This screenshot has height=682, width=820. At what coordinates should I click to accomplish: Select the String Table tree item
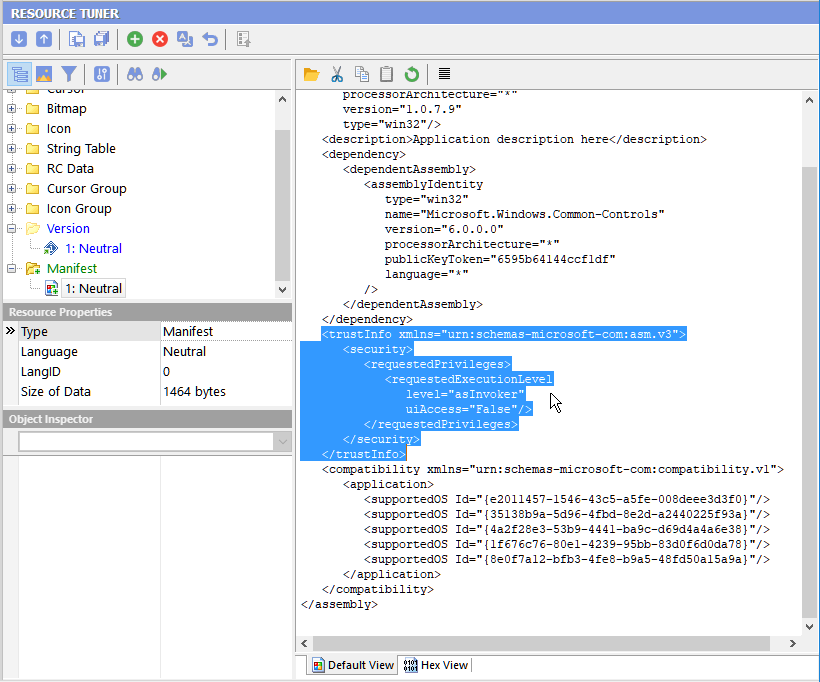pyautogui.click(x=81, y=148)
